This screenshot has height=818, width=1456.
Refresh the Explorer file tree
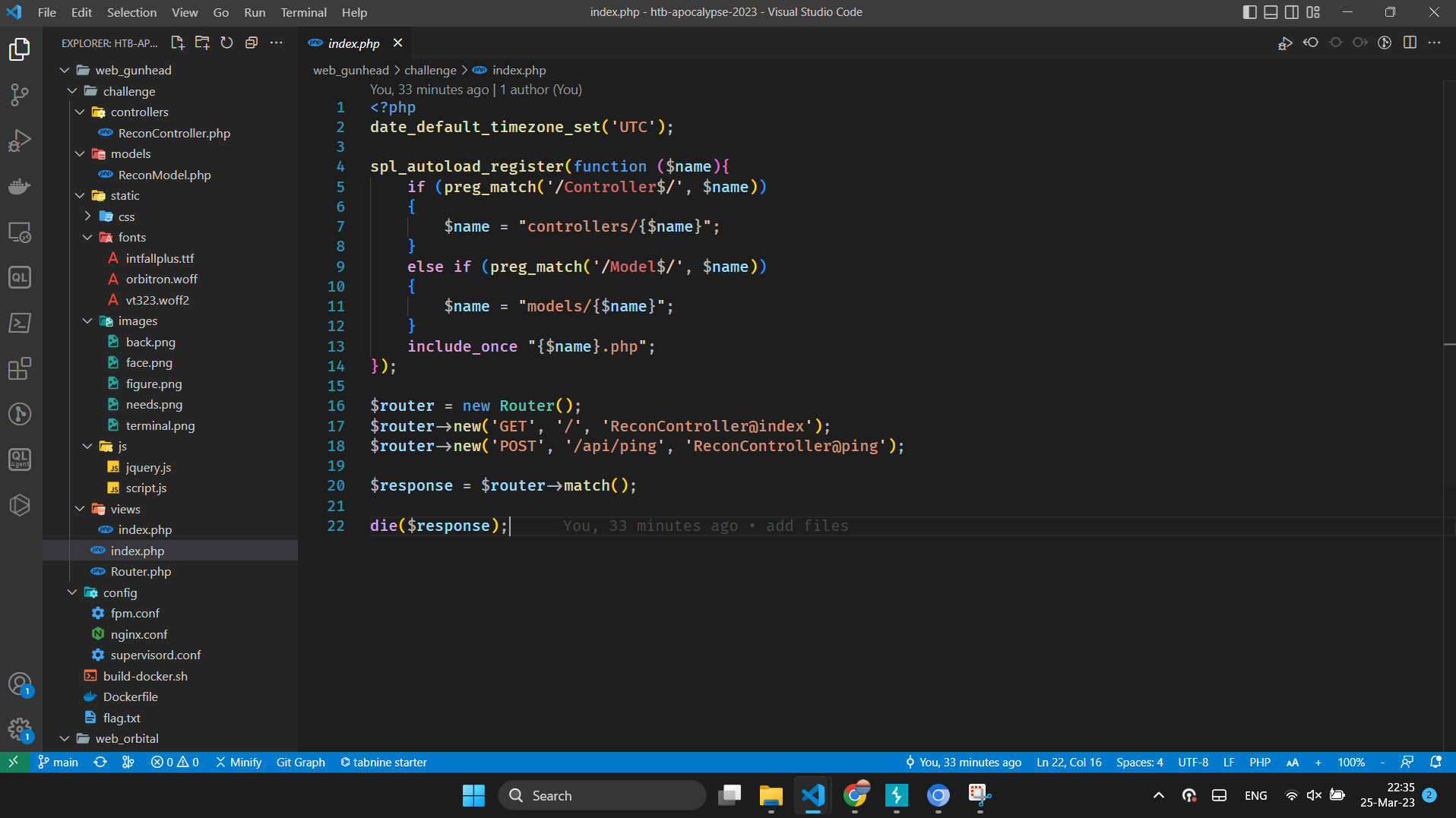[226, 43]
